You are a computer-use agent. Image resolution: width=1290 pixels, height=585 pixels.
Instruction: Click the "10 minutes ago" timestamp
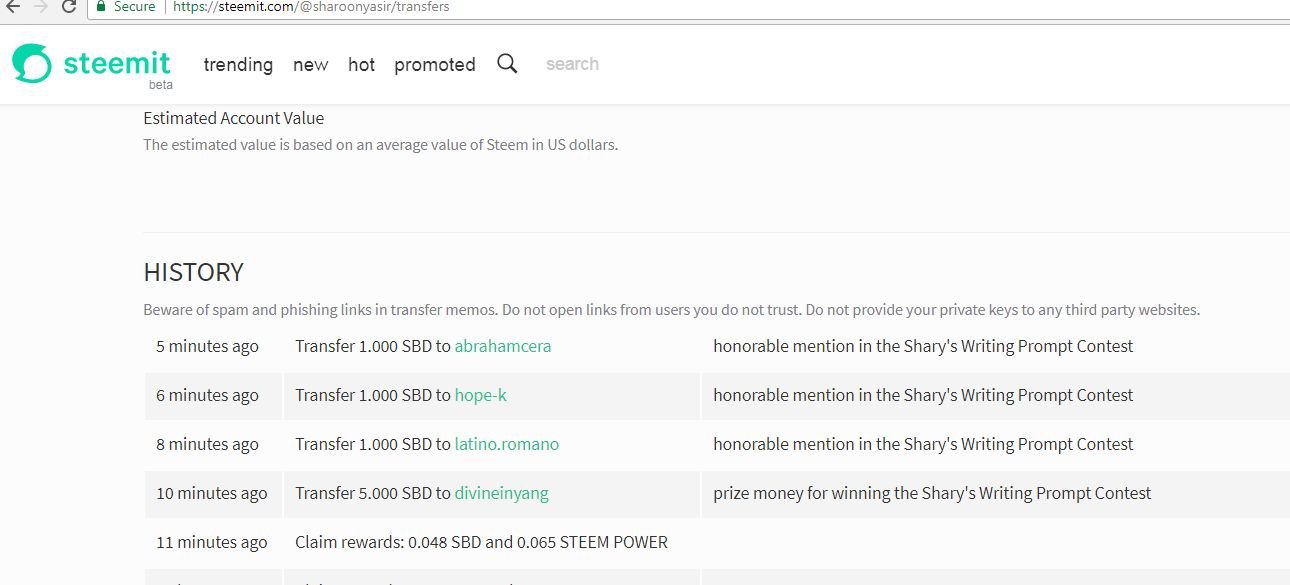coord(212,493)
